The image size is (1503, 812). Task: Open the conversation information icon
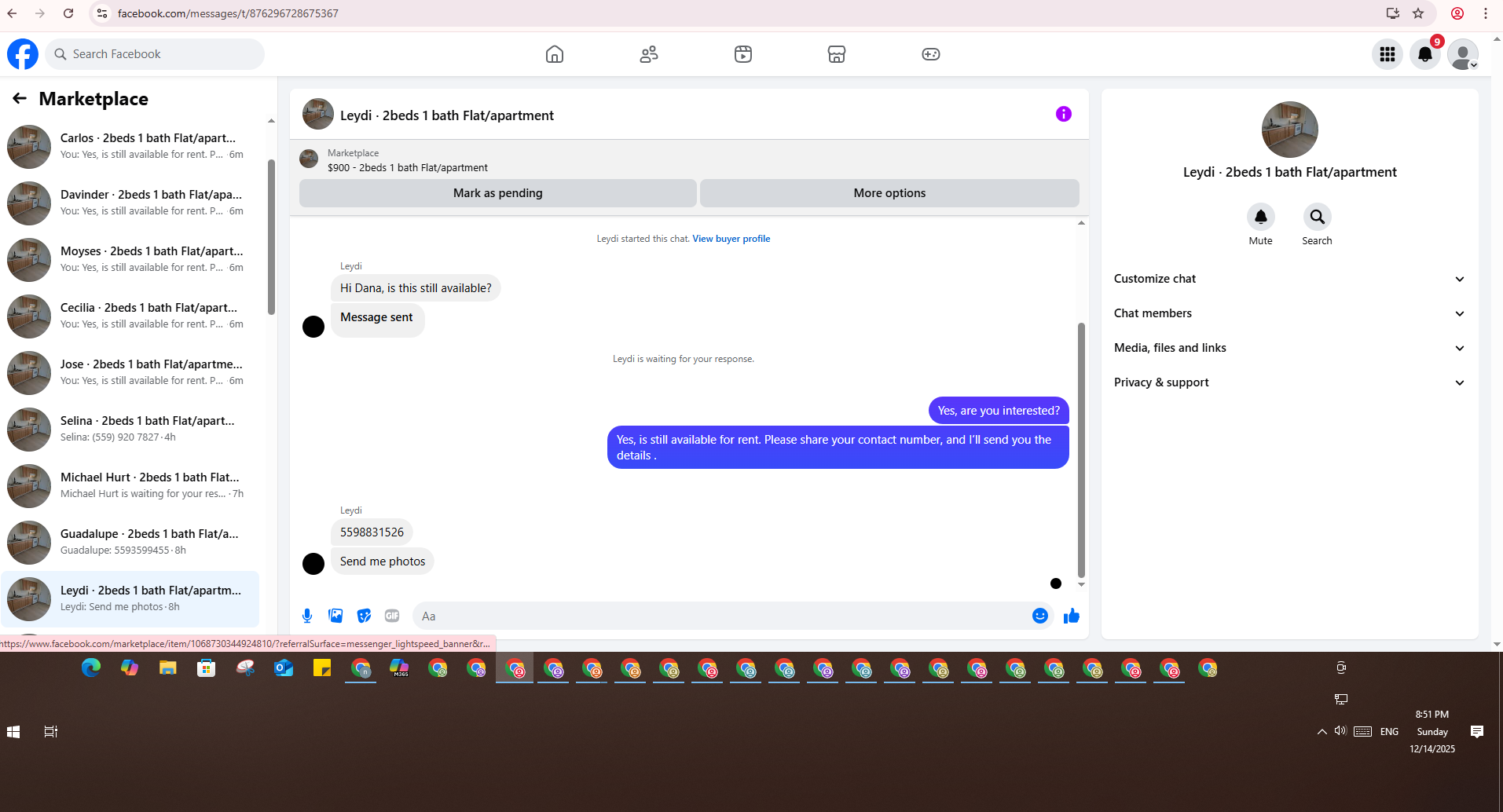tap(1064, 114)
